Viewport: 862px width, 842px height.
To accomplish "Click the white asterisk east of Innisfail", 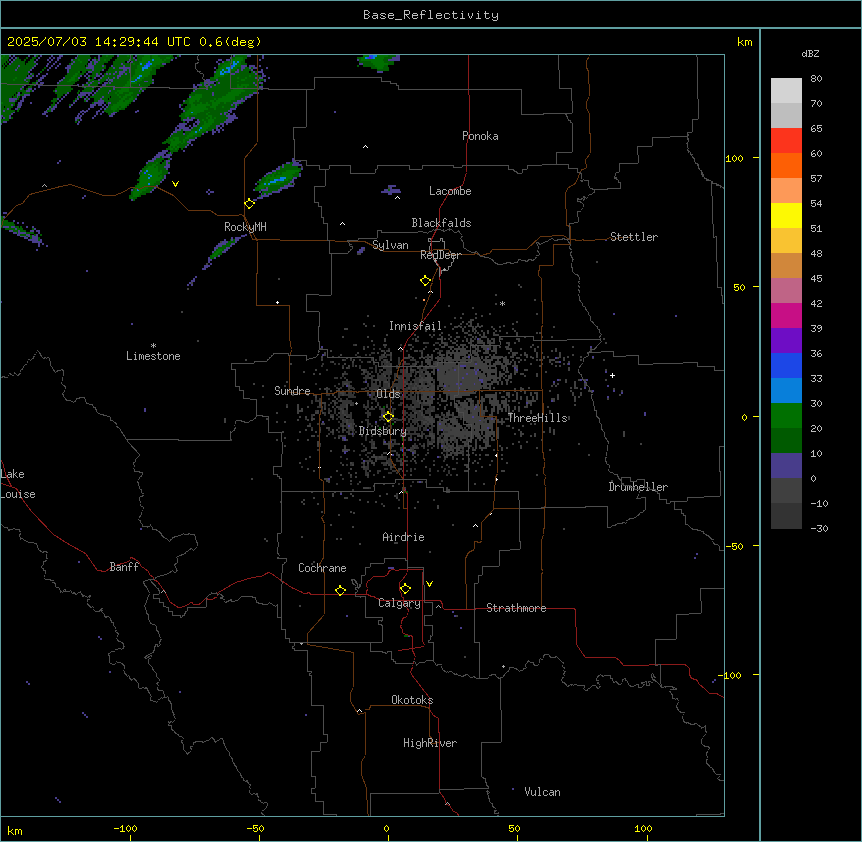I will tap(502, 303).
